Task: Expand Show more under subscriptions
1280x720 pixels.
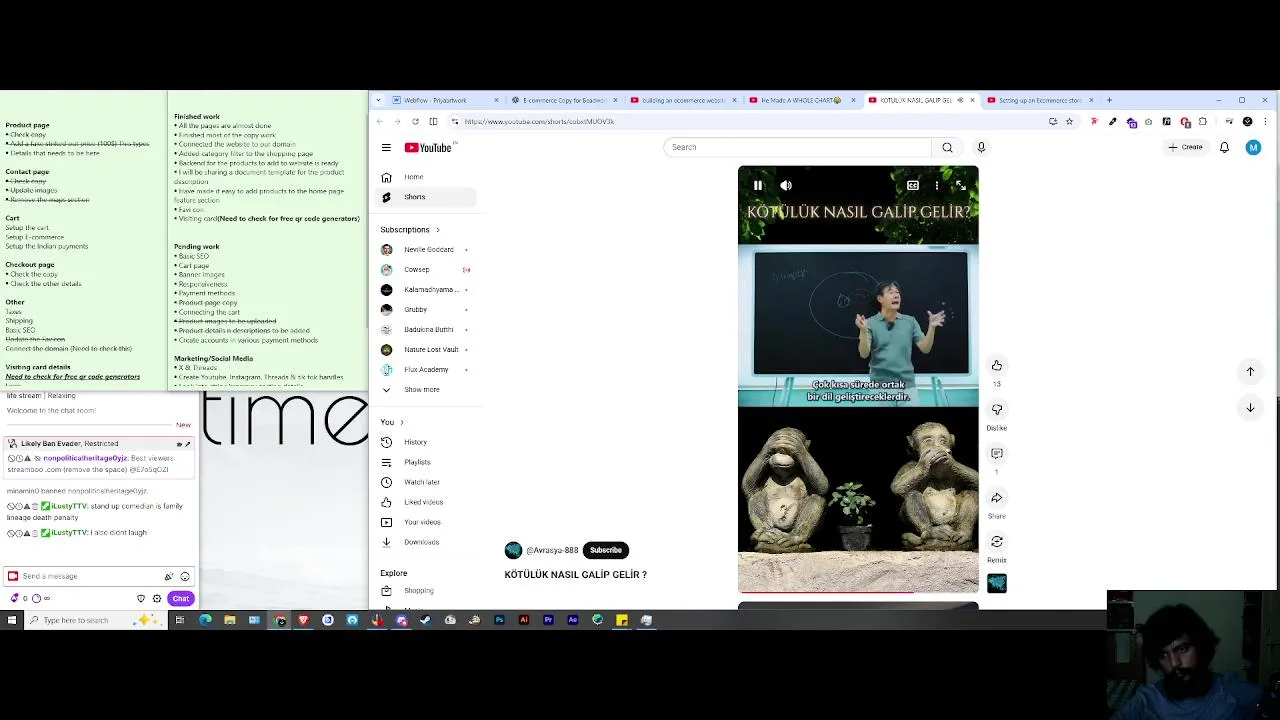Action: (427, 389)
